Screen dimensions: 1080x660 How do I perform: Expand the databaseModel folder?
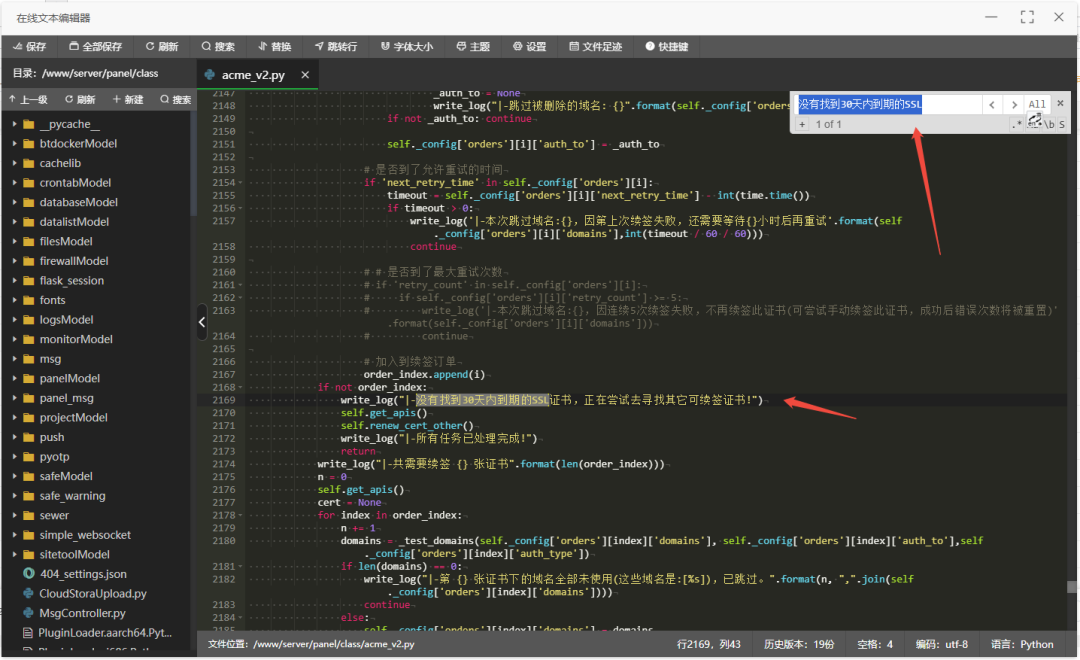coord(14,202)
